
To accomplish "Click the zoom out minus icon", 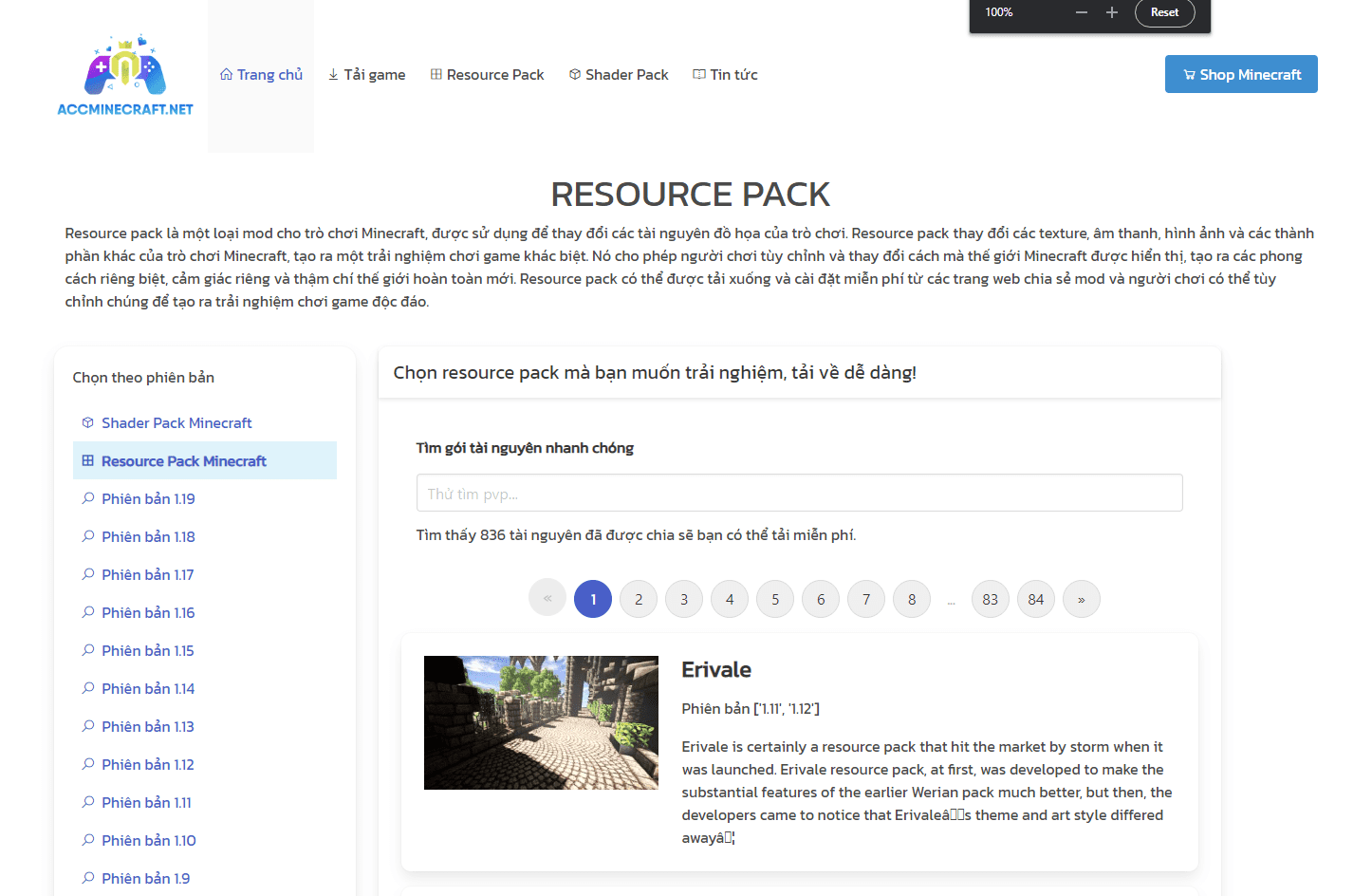I will 1082,12.
